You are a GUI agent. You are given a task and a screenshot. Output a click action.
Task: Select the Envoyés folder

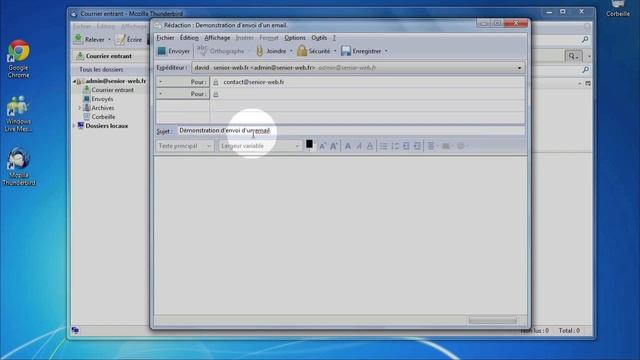(102, 99)
